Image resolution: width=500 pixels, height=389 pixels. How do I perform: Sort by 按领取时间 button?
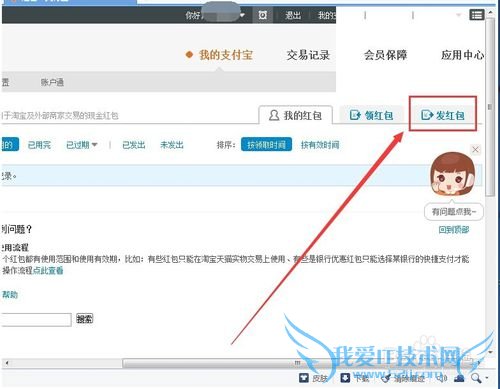point(266,144)
